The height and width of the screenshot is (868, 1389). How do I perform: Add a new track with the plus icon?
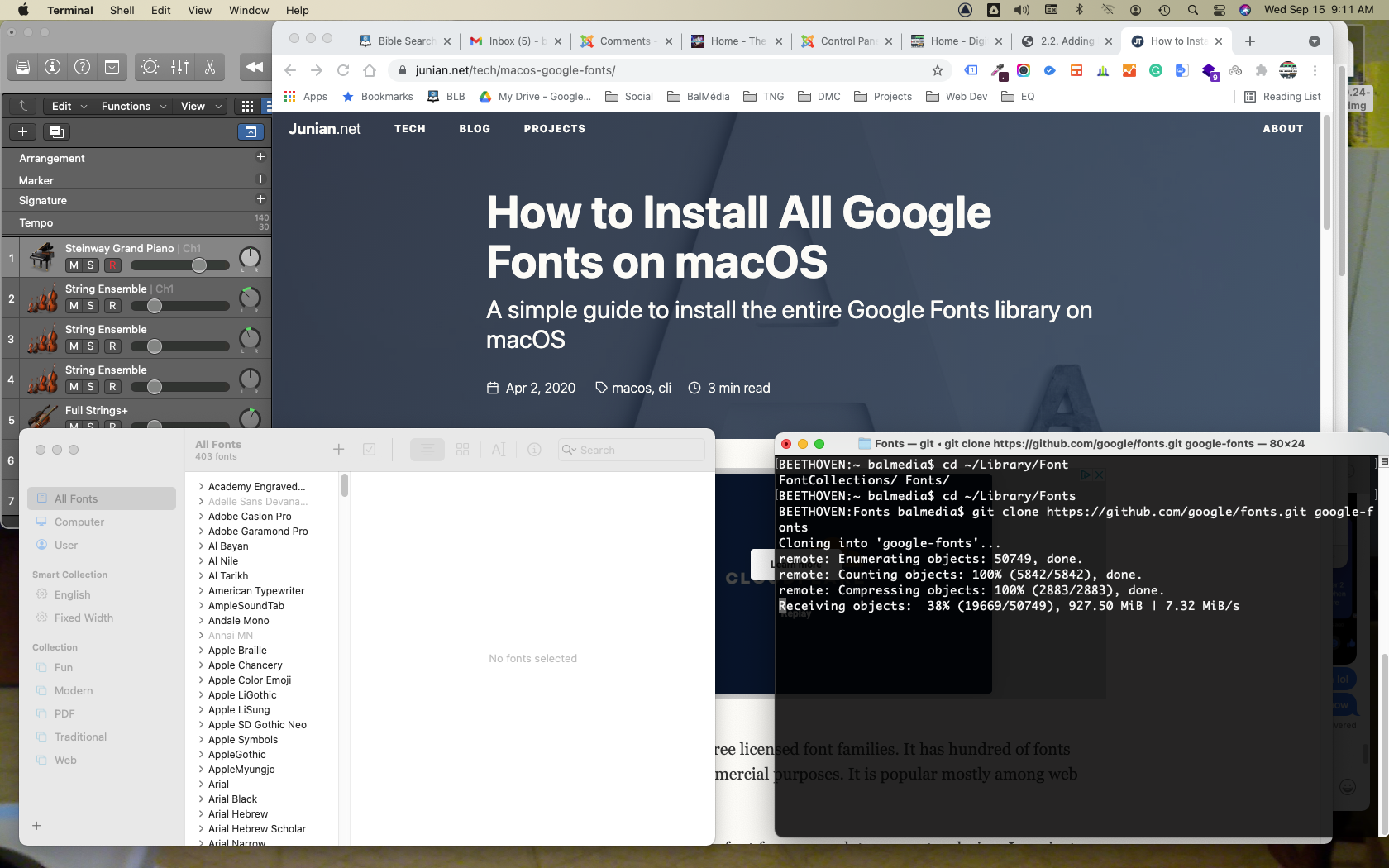click(23, 131)
